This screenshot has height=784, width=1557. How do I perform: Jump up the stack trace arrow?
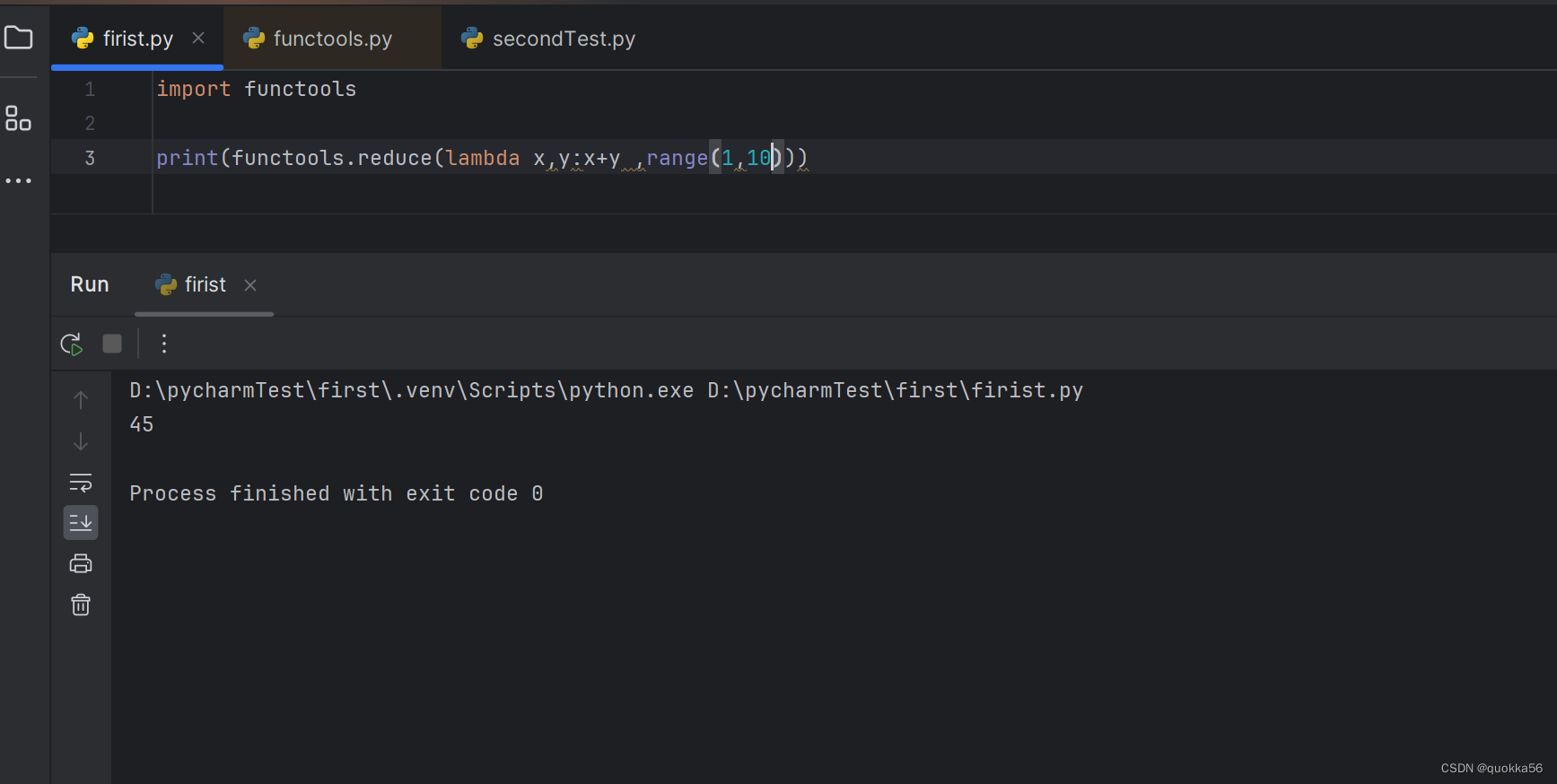81,399
